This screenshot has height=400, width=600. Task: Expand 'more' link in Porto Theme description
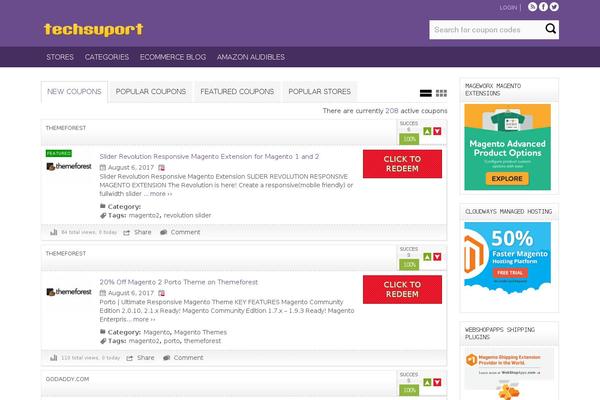[x=144, y=319]
